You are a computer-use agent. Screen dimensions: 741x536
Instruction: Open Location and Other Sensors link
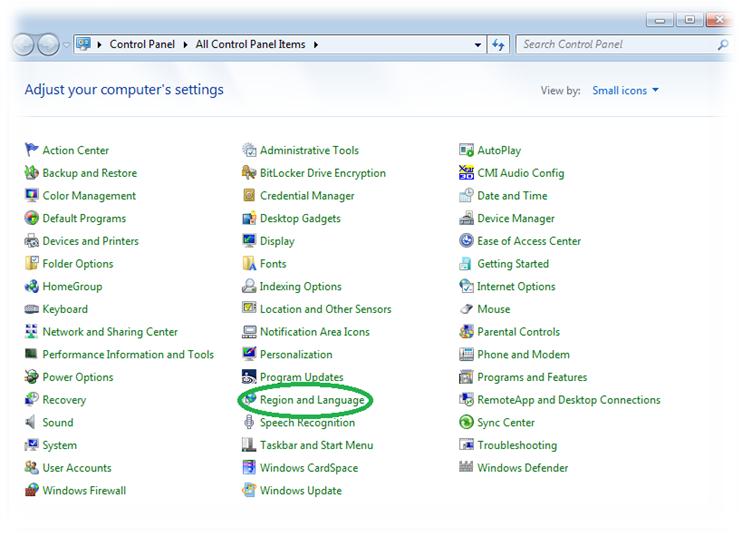point(326,309)
